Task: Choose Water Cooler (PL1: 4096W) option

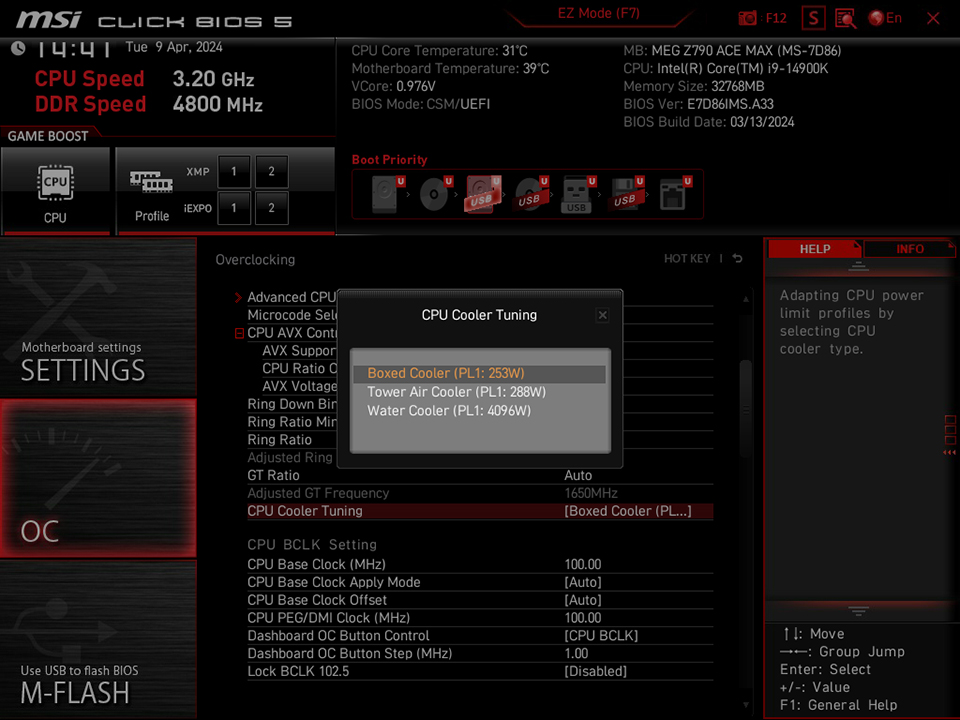Action: [x=449, y=410]
